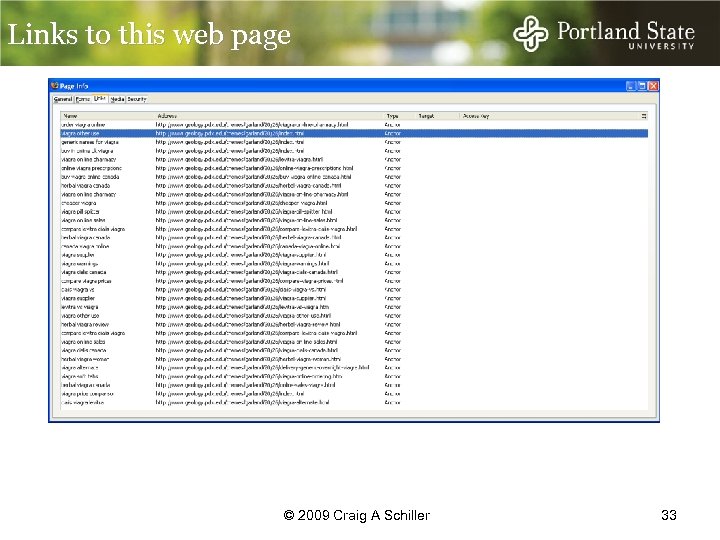This screenshot has width=720, height=540.
Task: Click the address ending herbal-viagra-woman.html
Action: point(248,359)
